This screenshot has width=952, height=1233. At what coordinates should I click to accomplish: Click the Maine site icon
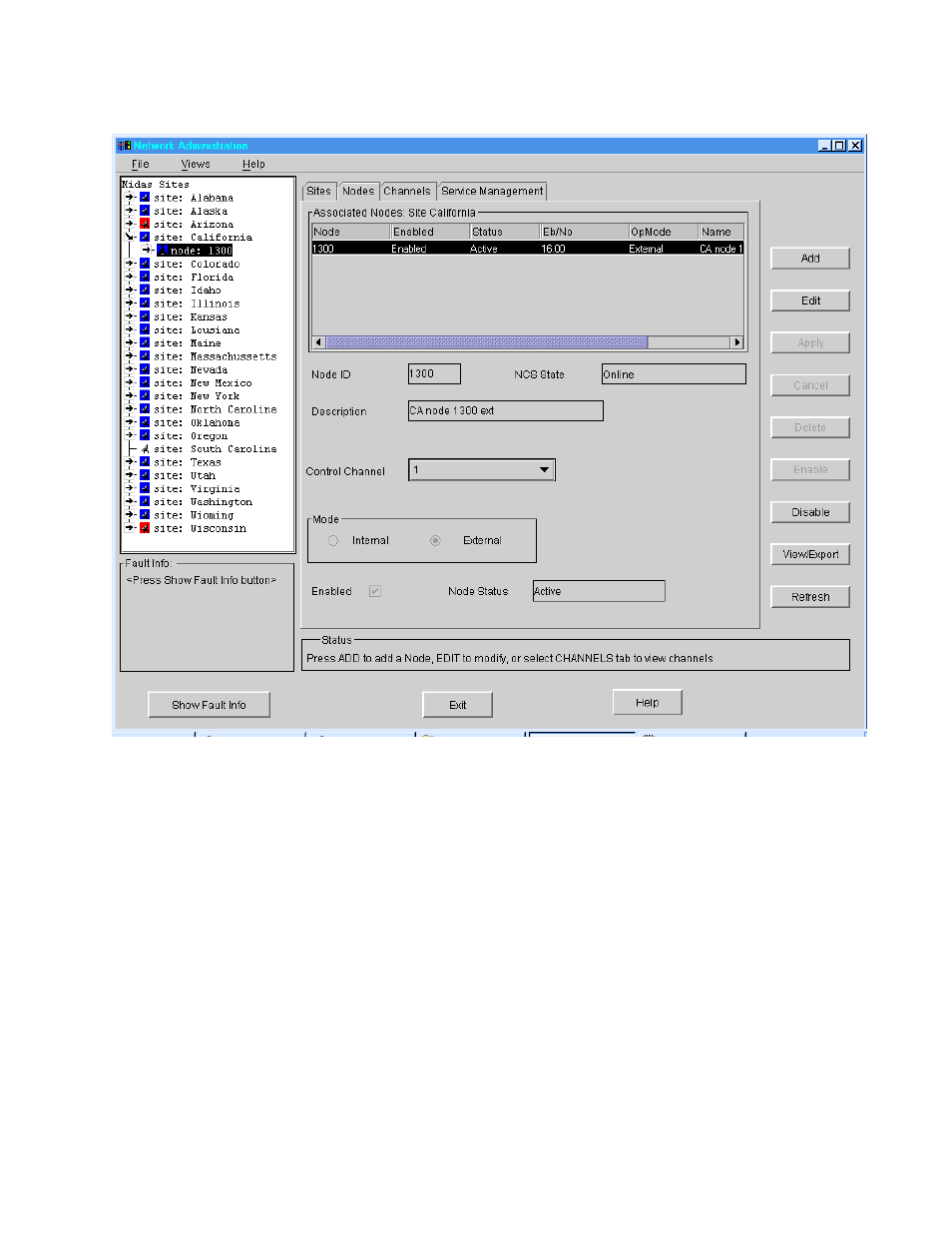145,342
